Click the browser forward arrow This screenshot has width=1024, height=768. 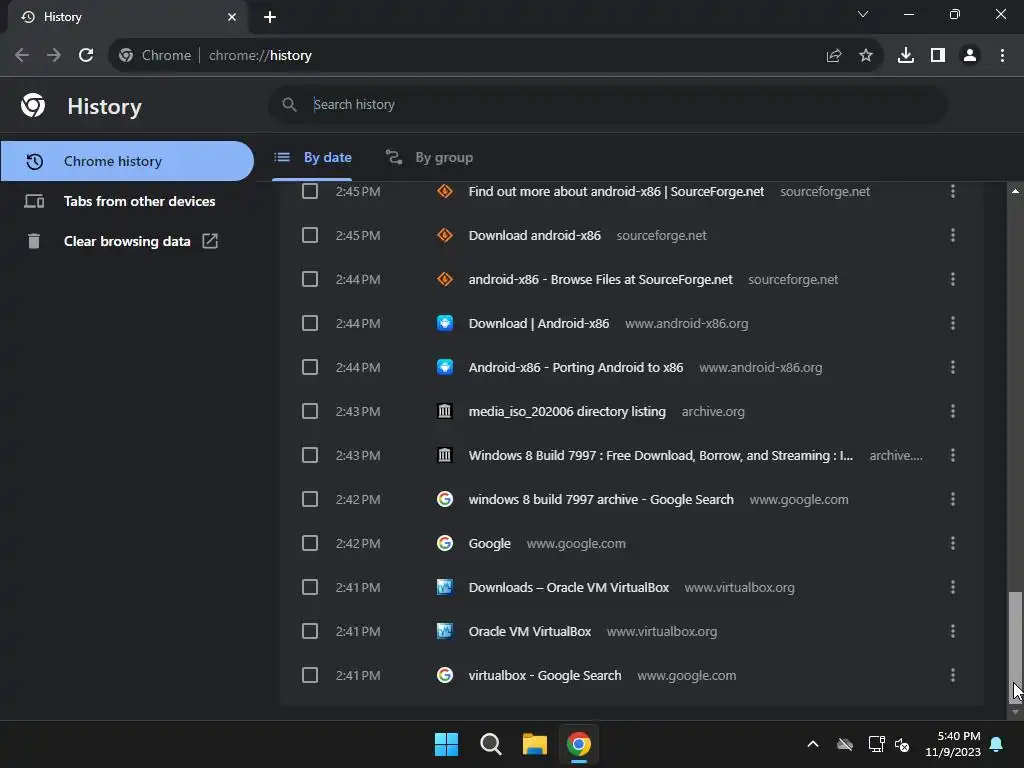54,56
